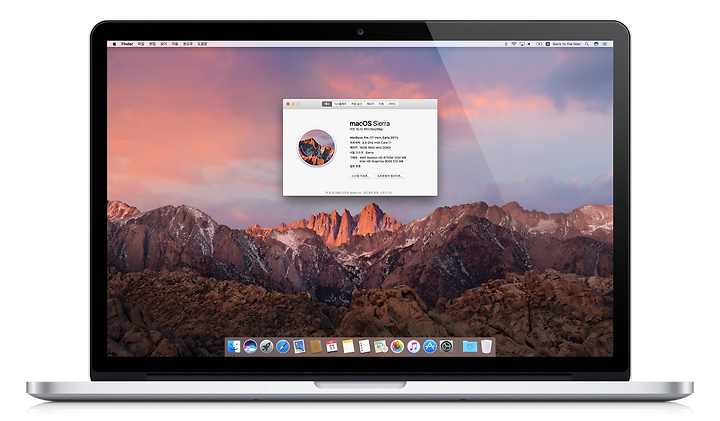Viewport: 720px width, 421px height.
Task: Click the 'macOS Sierra' title text
Action: coord(370,123)
